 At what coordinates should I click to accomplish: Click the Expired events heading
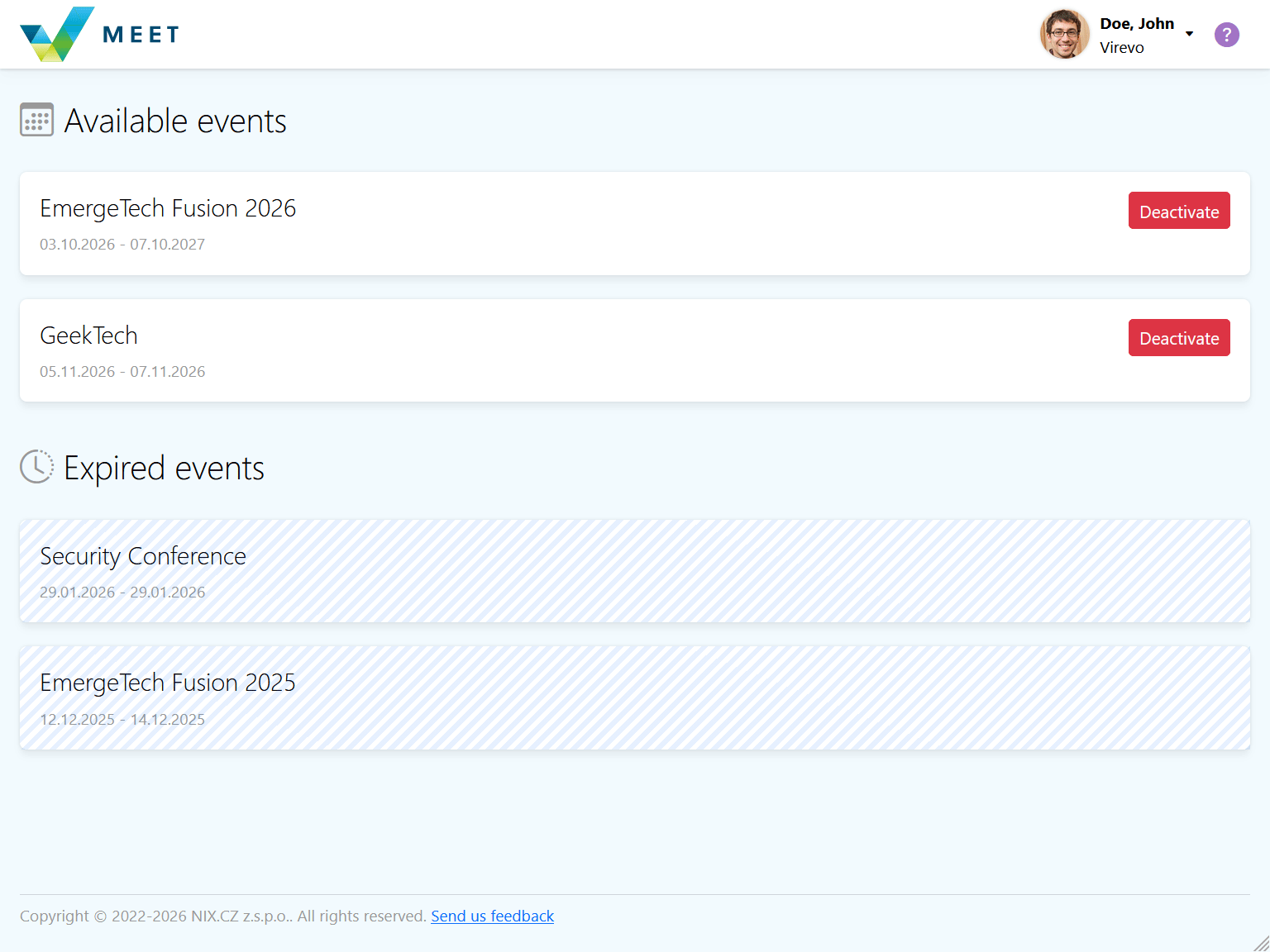coord(164,469)
